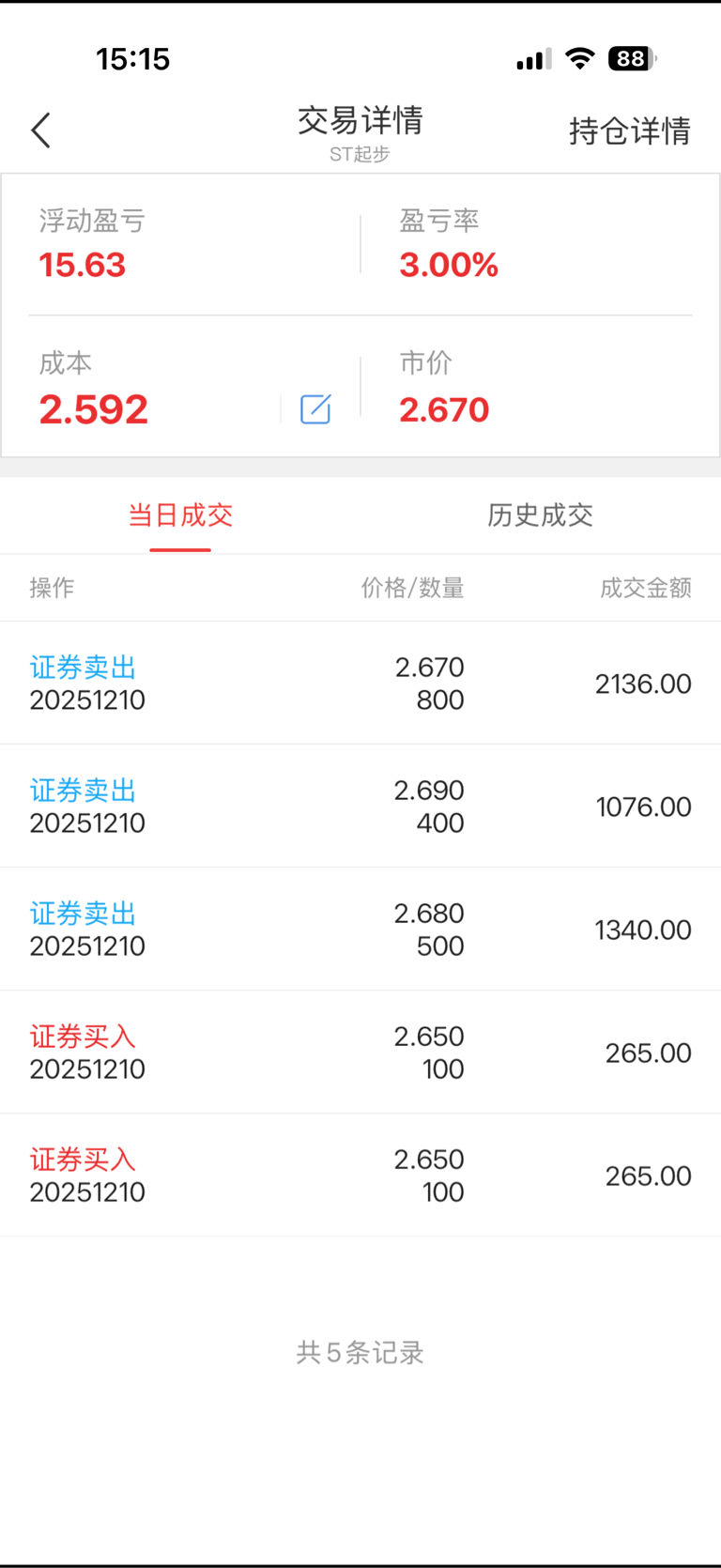This screenshot has height=1568, width=721.
Task: Open the last 证券买入 record at 2.650
Action: pos(360,1175)
